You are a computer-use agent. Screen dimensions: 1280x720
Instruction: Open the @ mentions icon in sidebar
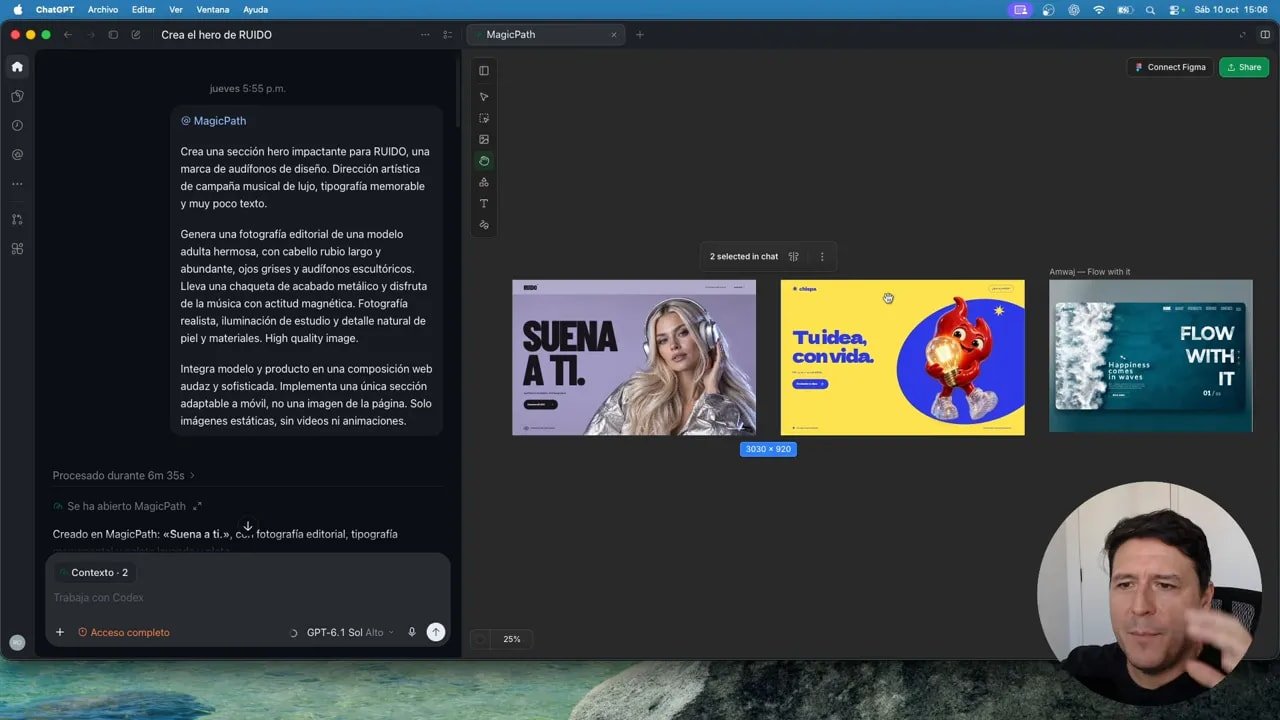[x=17, y=155]
